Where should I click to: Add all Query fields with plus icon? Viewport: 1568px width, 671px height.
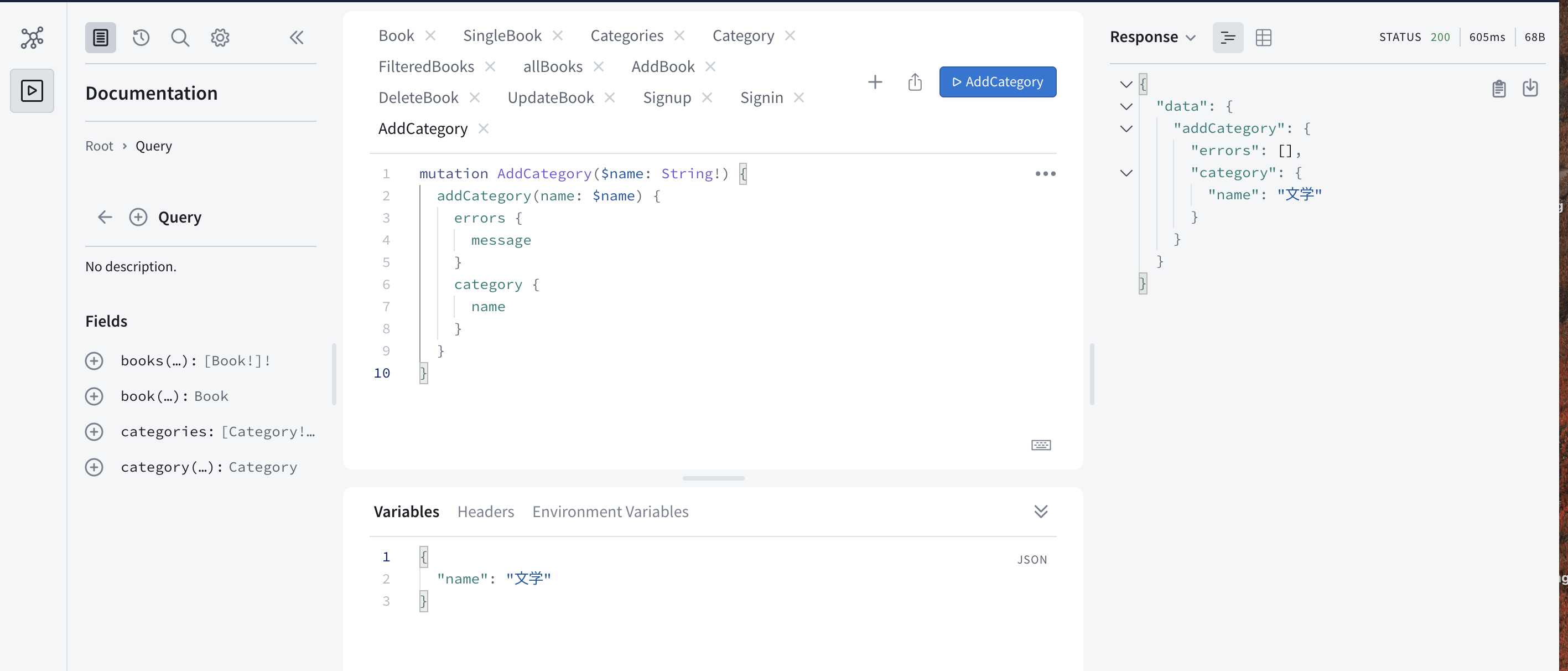coord(138,217)
